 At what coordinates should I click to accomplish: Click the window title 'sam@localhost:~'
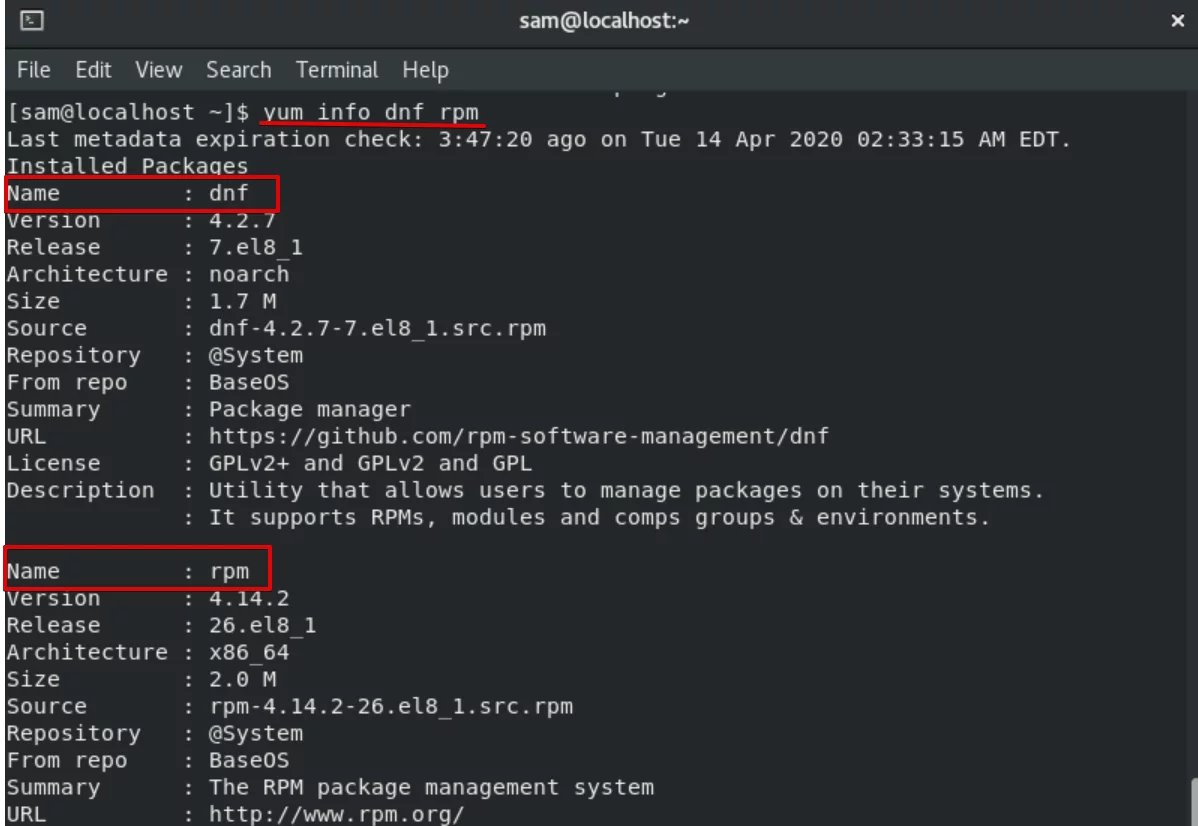tap(604, 21)
